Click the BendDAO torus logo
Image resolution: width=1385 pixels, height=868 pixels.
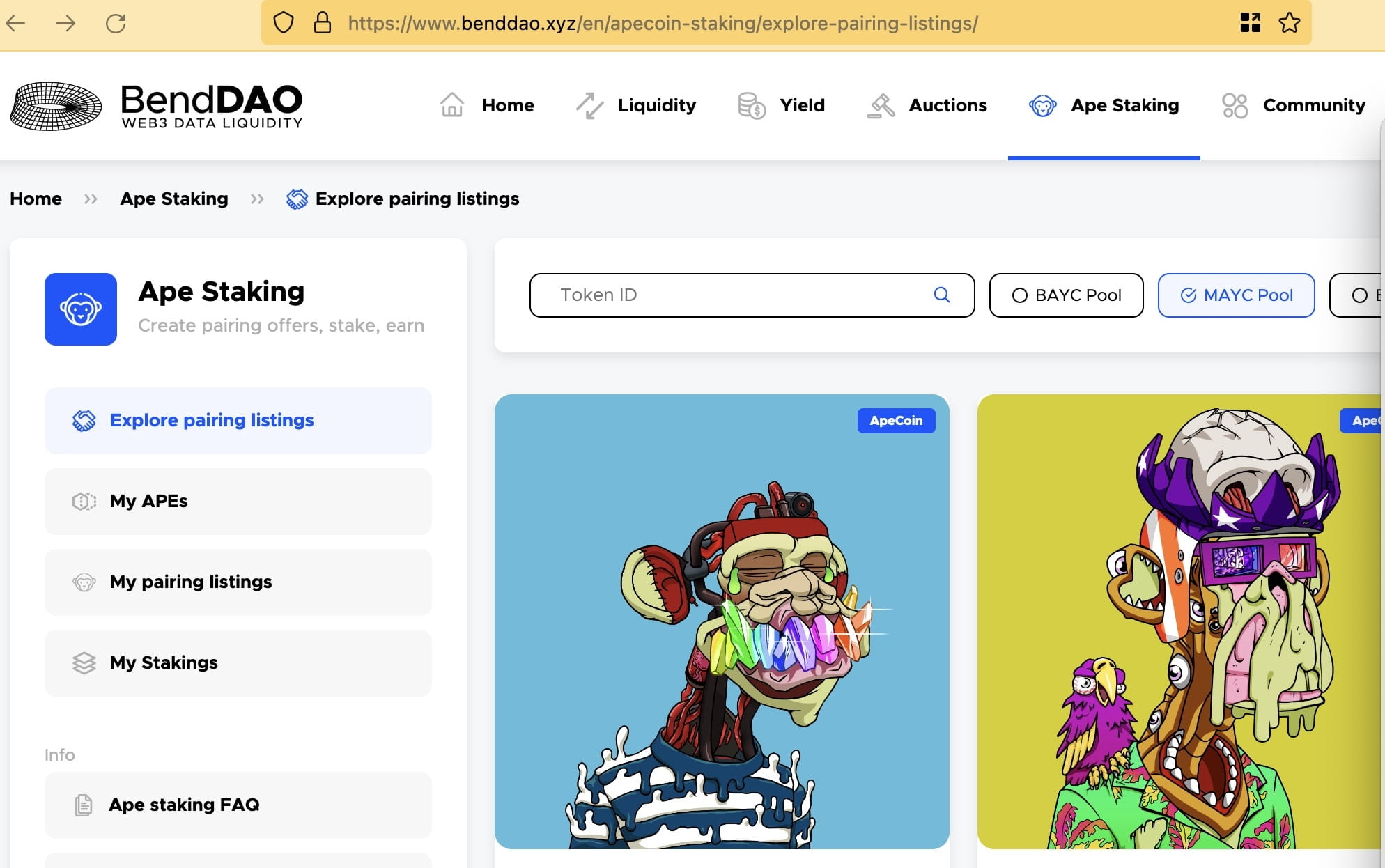[56, 106]
